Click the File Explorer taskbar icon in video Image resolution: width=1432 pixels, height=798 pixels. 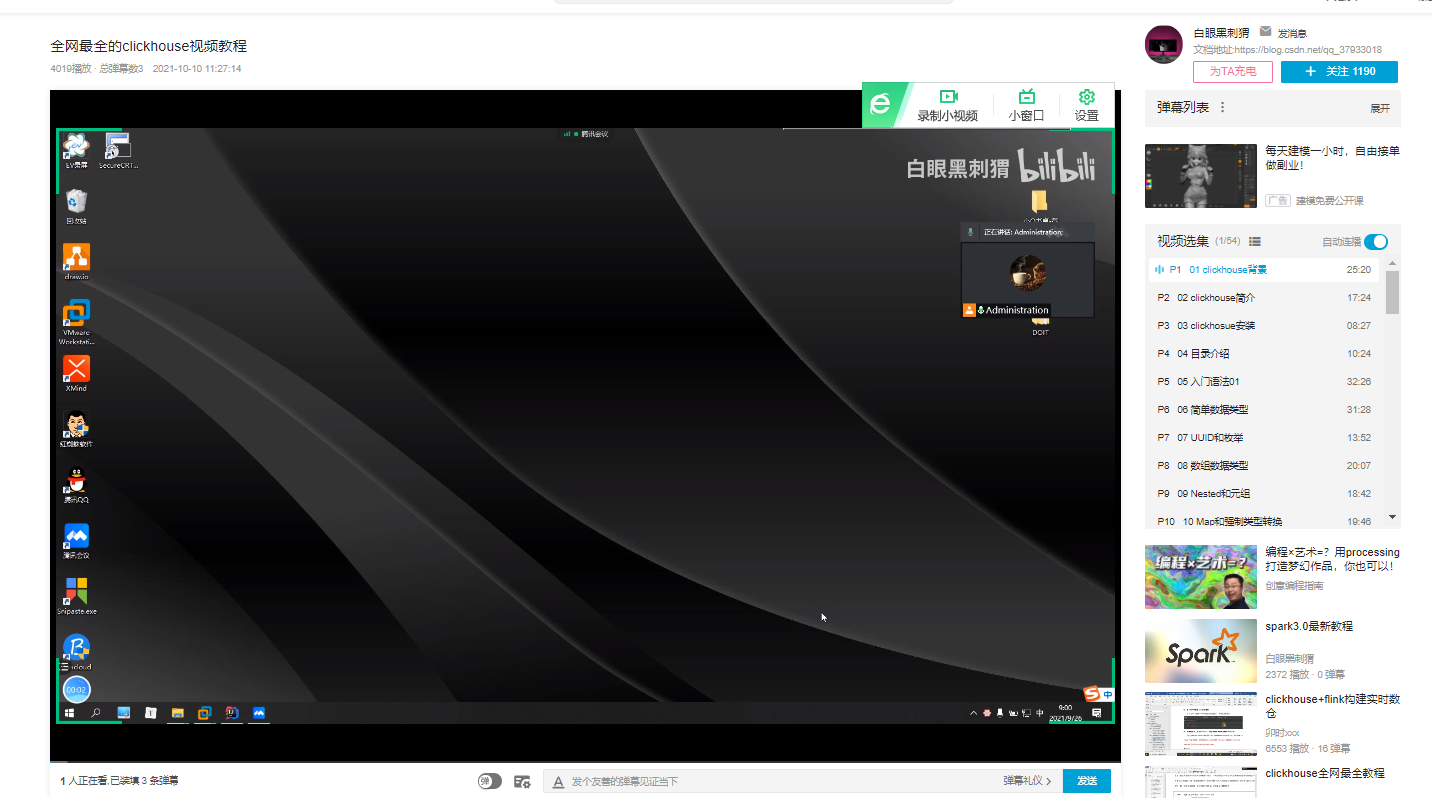click(x=177, y=713)
